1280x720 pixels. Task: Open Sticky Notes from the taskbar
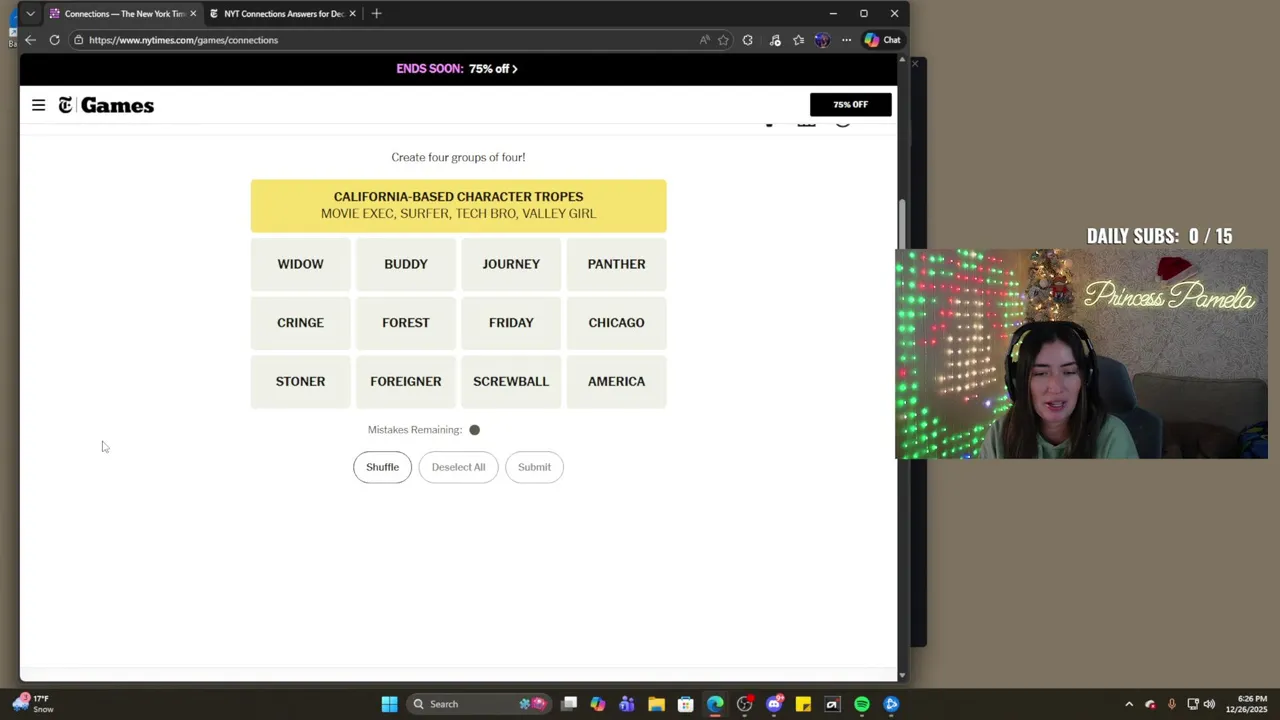[x=803, y=704]
